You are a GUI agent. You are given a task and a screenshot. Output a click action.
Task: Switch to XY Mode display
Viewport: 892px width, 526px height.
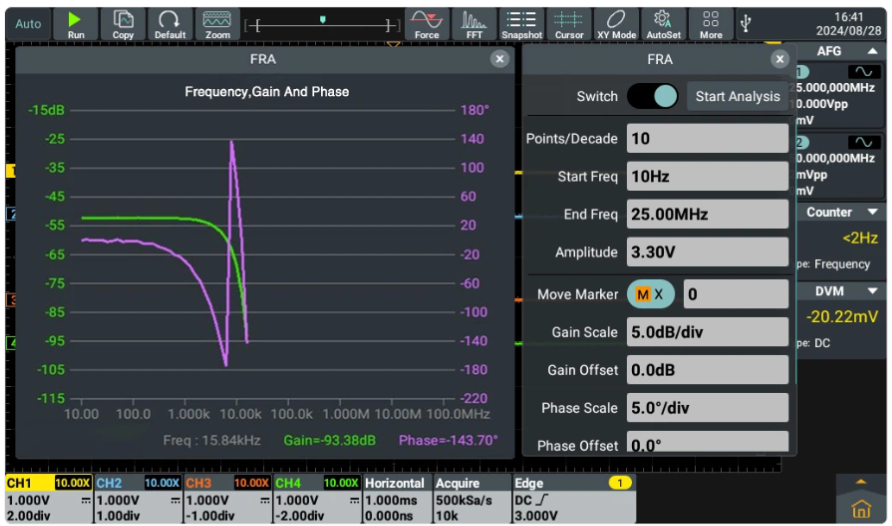pyautogui.click(x=616, y=23)
